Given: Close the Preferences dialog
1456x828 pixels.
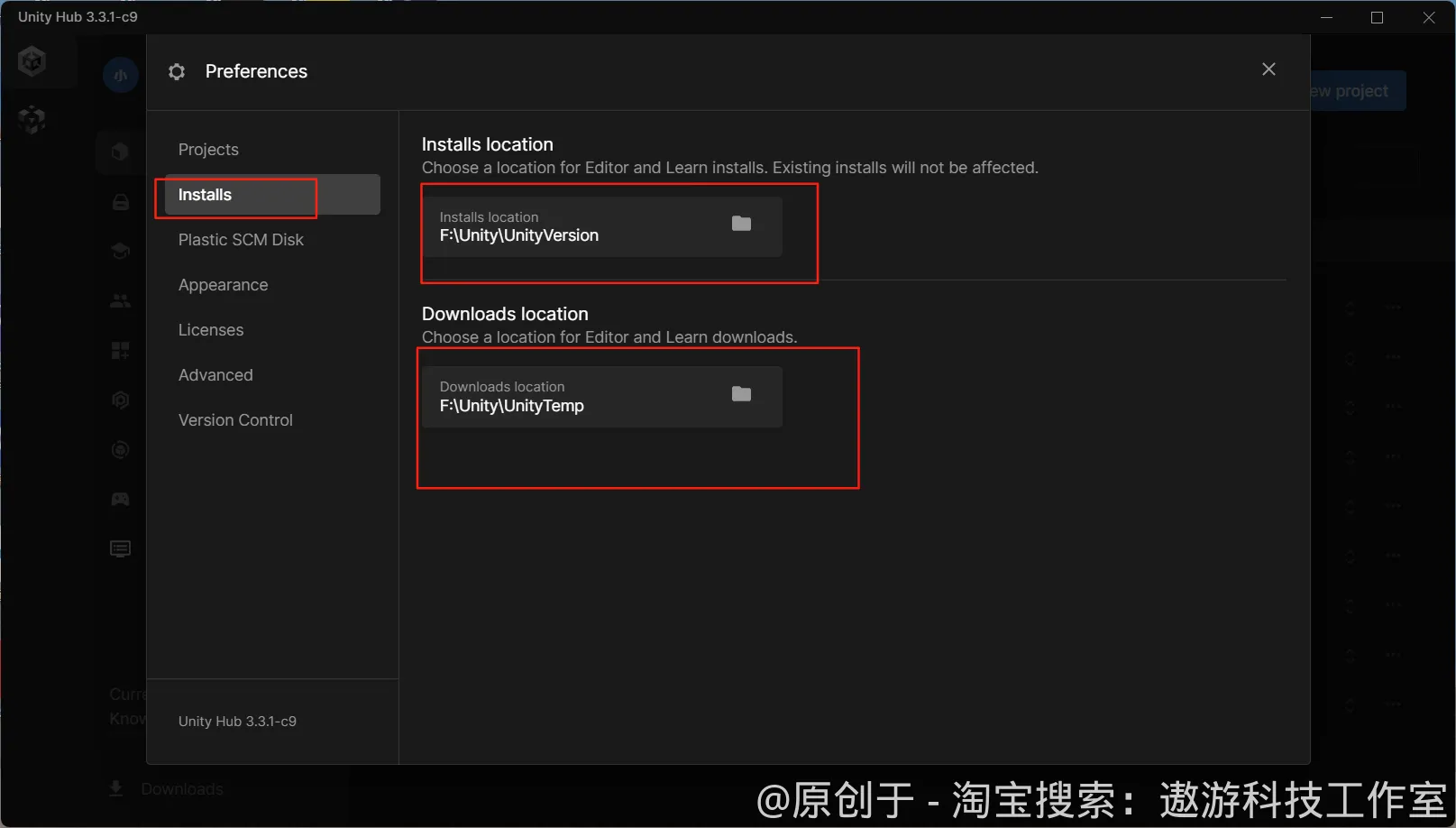Looking at the screenshot, I should (x=1268, y=69).
